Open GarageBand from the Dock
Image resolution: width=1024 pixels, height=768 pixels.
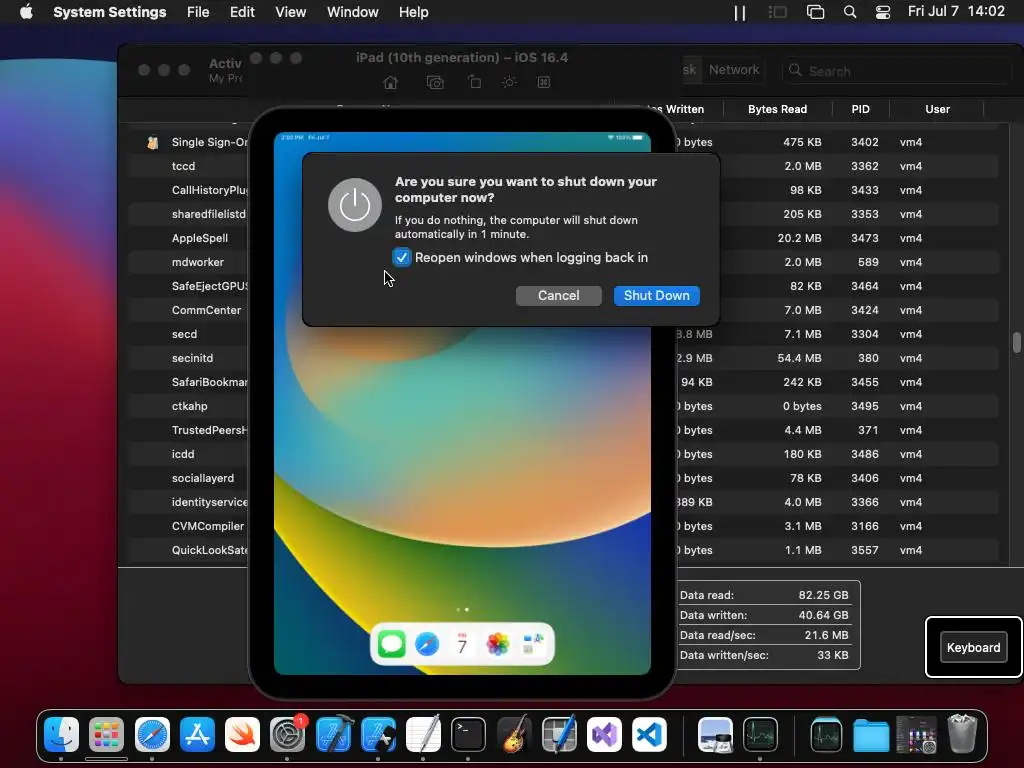(514, 735)
